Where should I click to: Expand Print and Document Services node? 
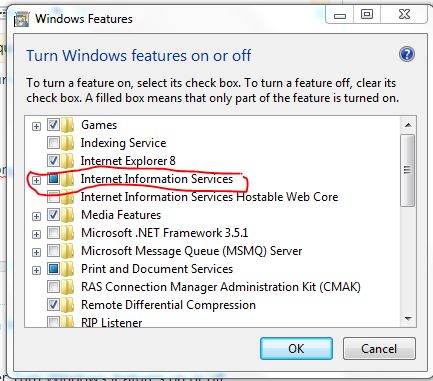pyautogui.click(x=36, y=270)
